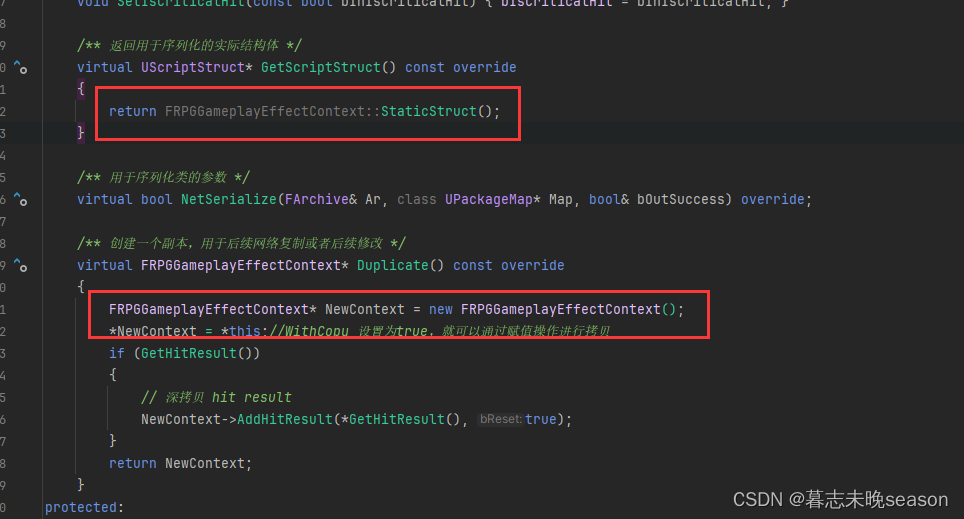Click the comment line containing 'hit result'
964x519 pixels.
(216, 397)
